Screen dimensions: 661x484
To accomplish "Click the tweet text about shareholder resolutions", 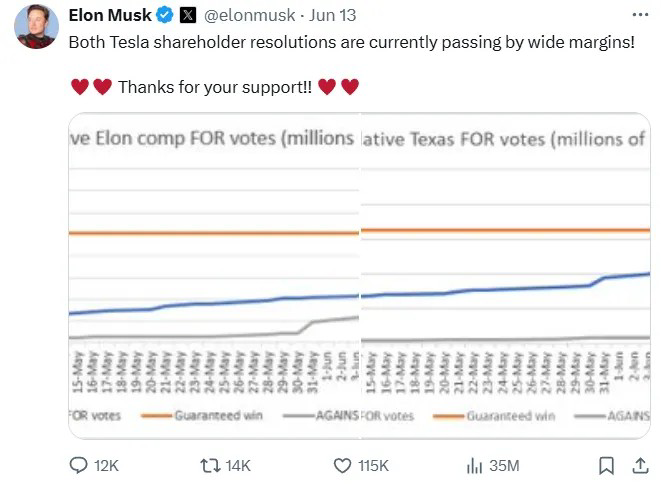I will pyautogui.click(x=350, y=44).
